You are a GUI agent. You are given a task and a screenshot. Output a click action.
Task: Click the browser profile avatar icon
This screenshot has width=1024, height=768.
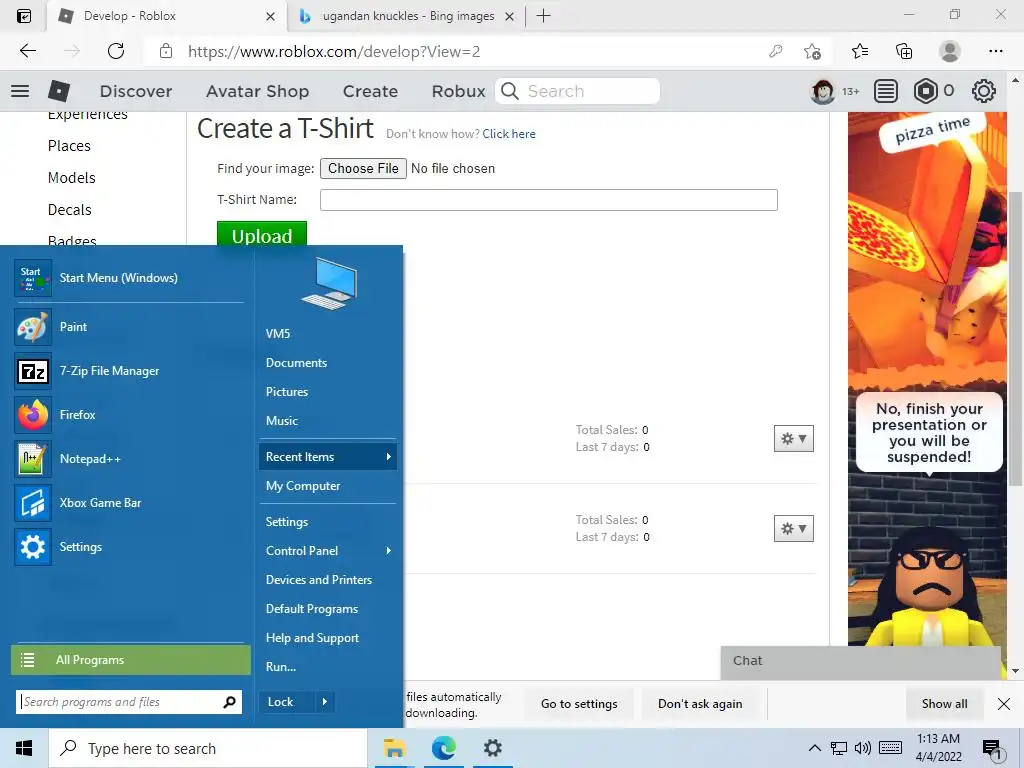(950, 51)
